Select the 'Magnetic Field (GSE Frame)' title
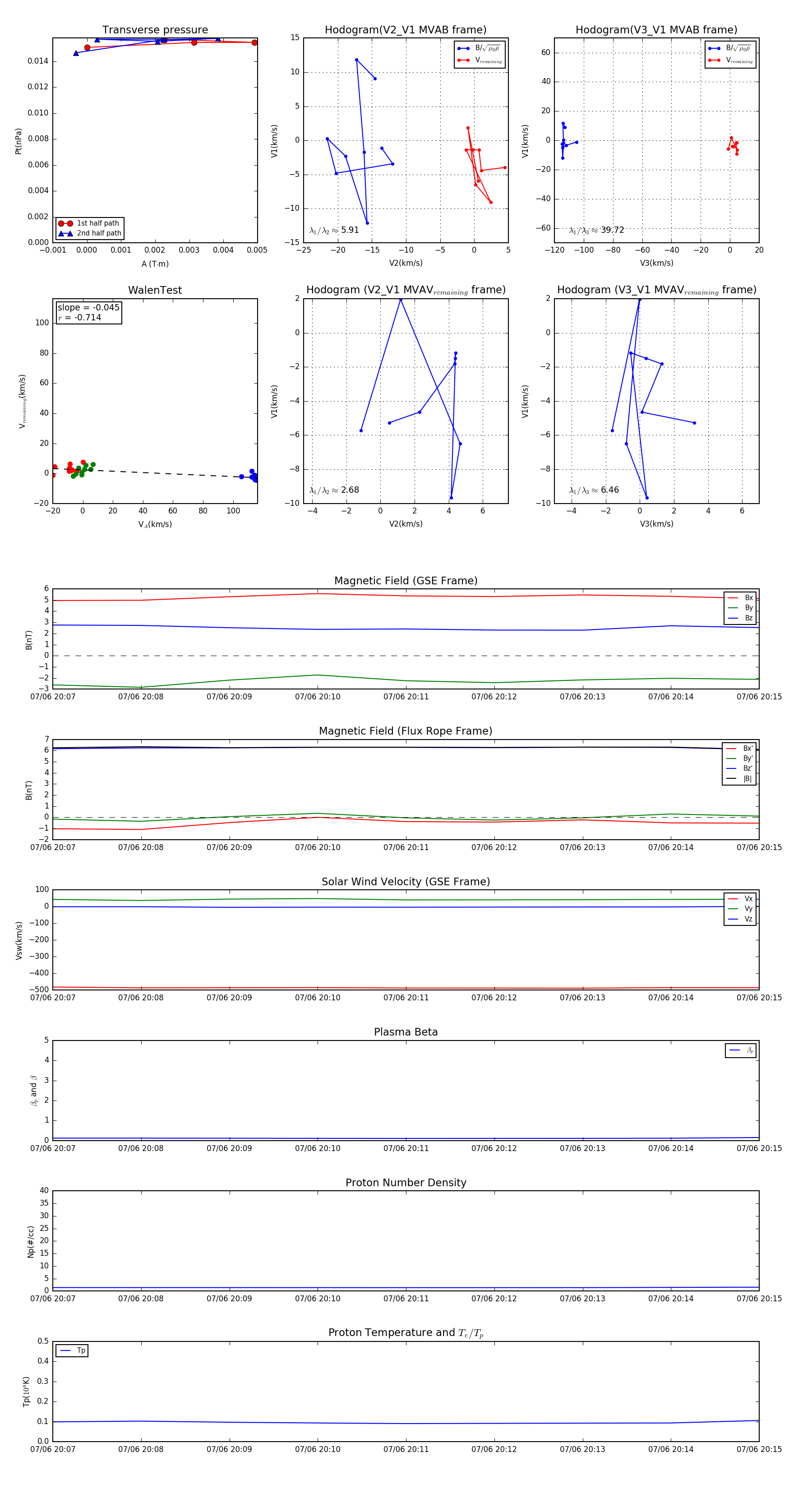The image size is (812, 1489). click(x=406, y=581)
